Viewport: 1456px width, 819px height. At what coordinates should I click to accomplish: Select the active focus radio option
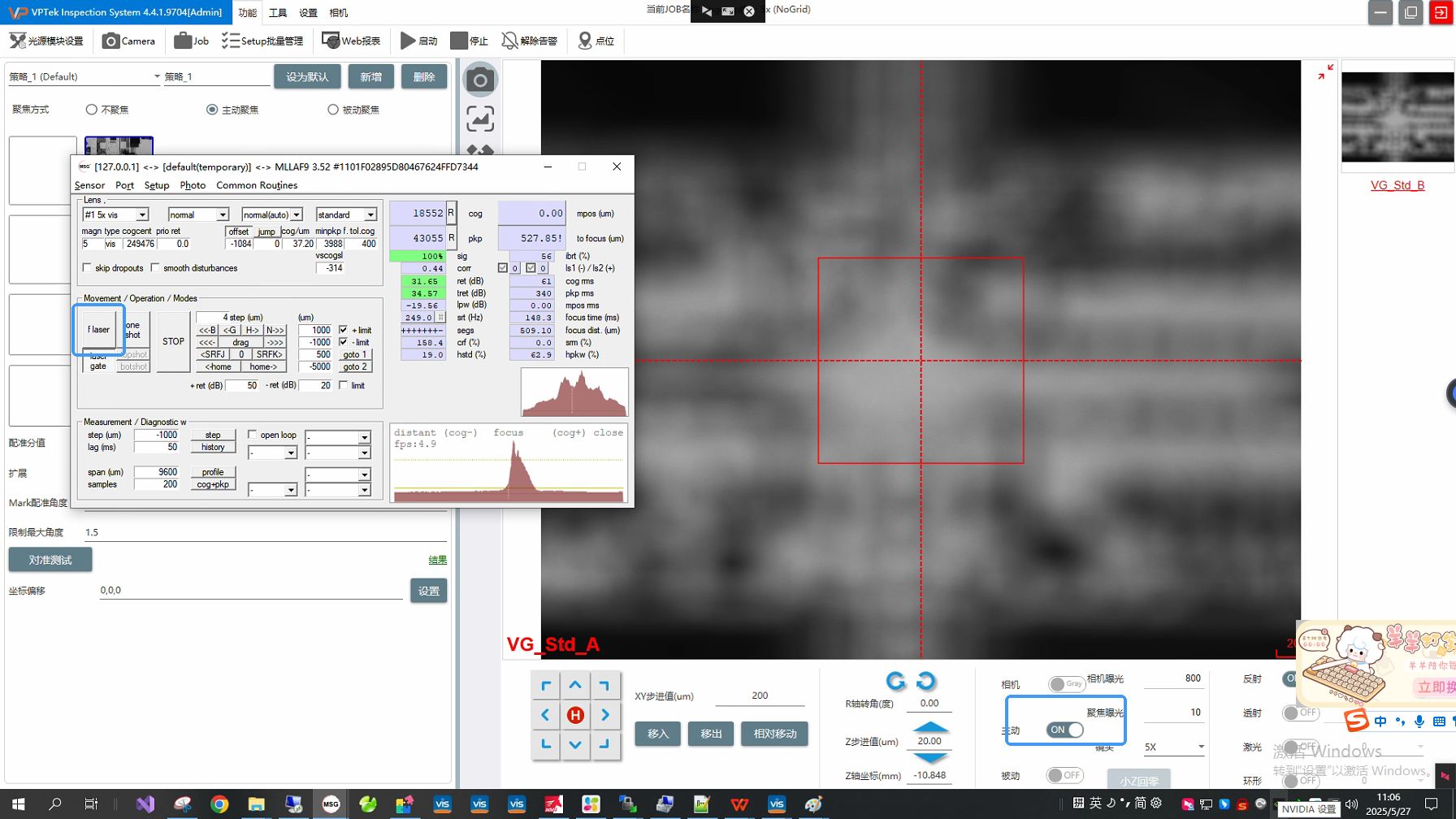pos(212,110)
